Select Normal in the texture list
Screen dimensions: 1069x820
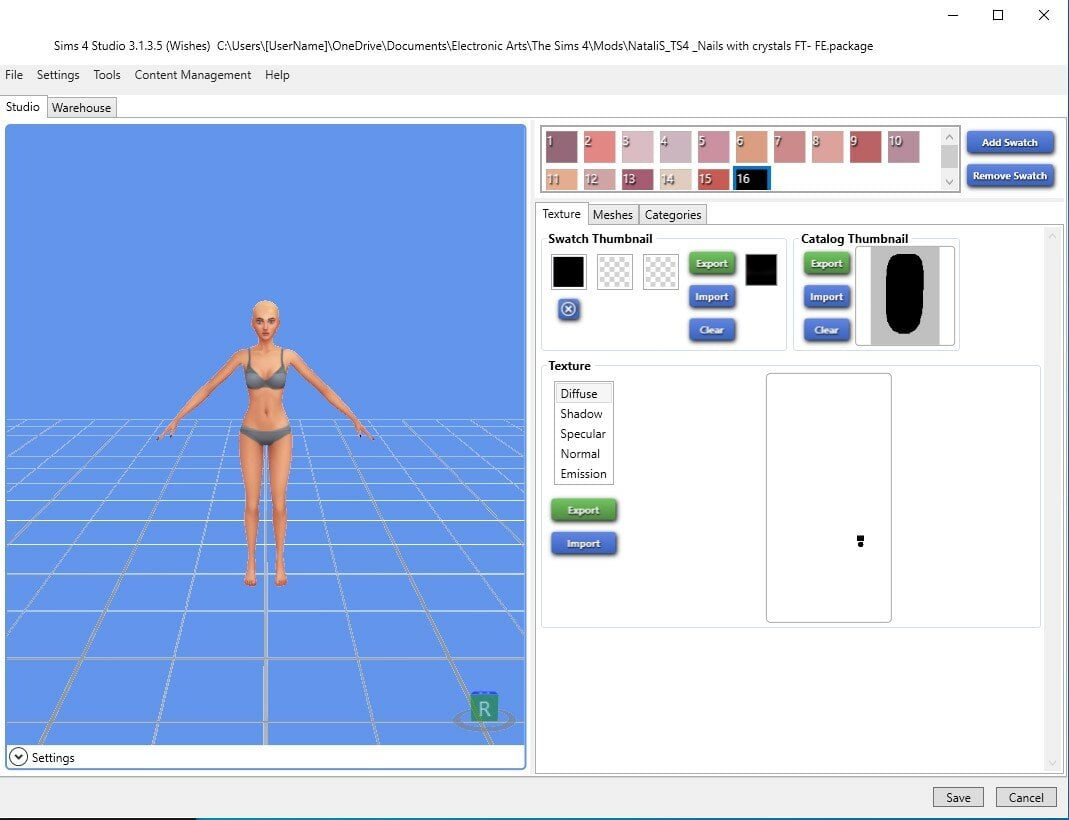pos(584,454)
